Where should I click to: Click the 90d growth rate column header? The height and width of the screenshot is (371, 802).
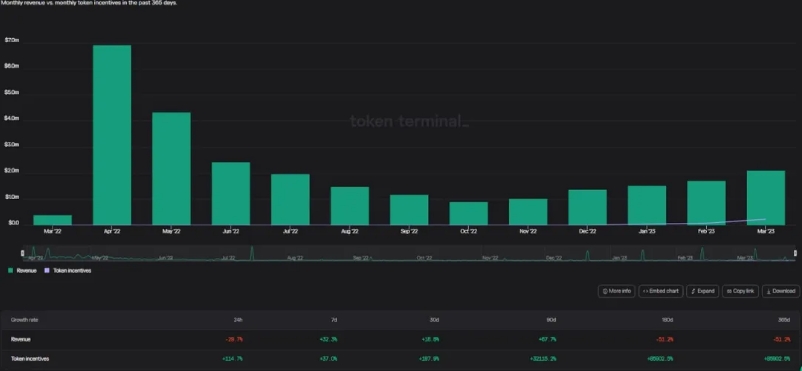pos(551,320)
